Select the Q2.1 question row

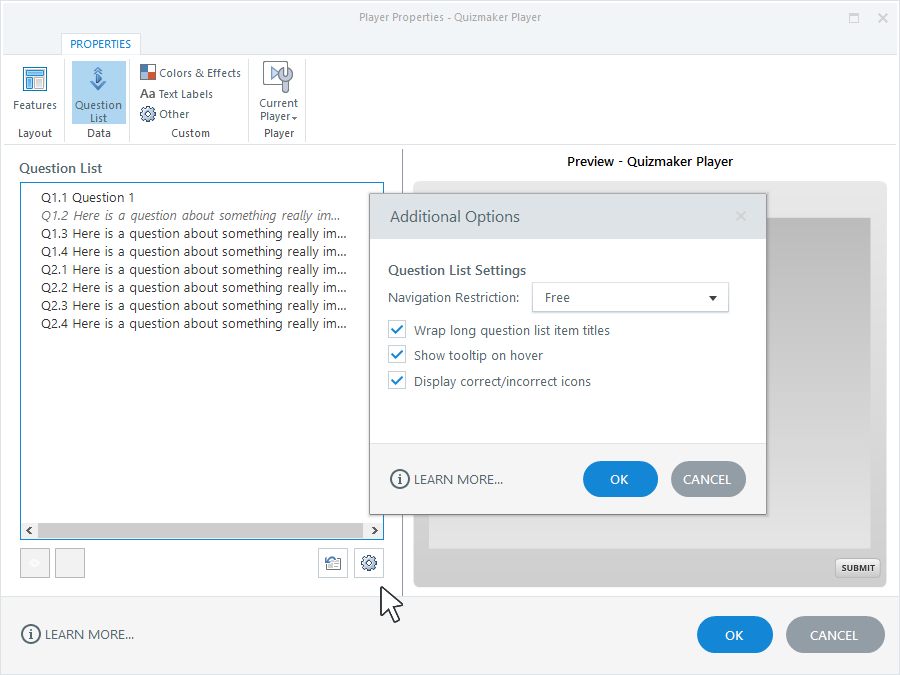(x=193, y=270)
